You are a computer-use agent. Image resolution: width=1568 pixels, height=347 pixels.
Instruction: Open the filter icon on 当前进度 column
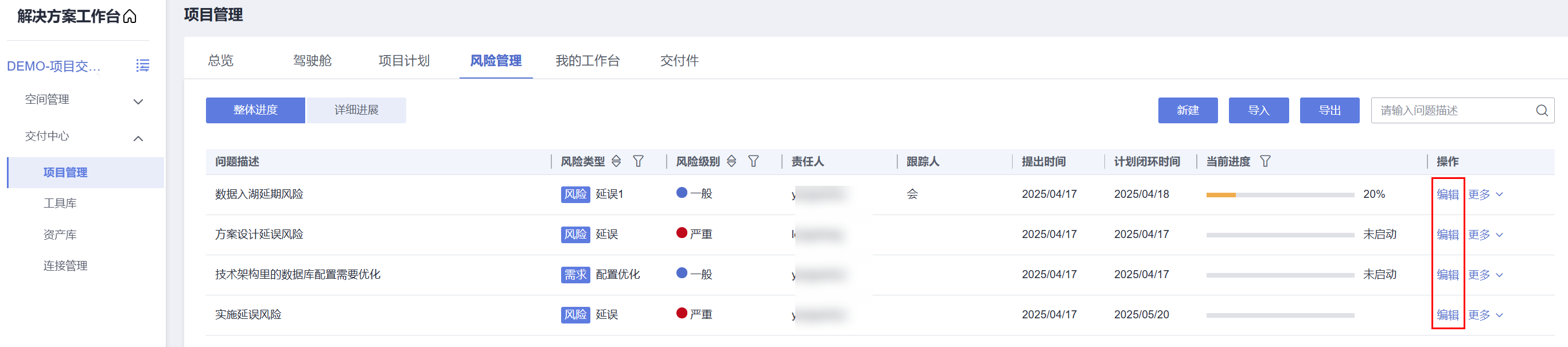click(1266, 161)
